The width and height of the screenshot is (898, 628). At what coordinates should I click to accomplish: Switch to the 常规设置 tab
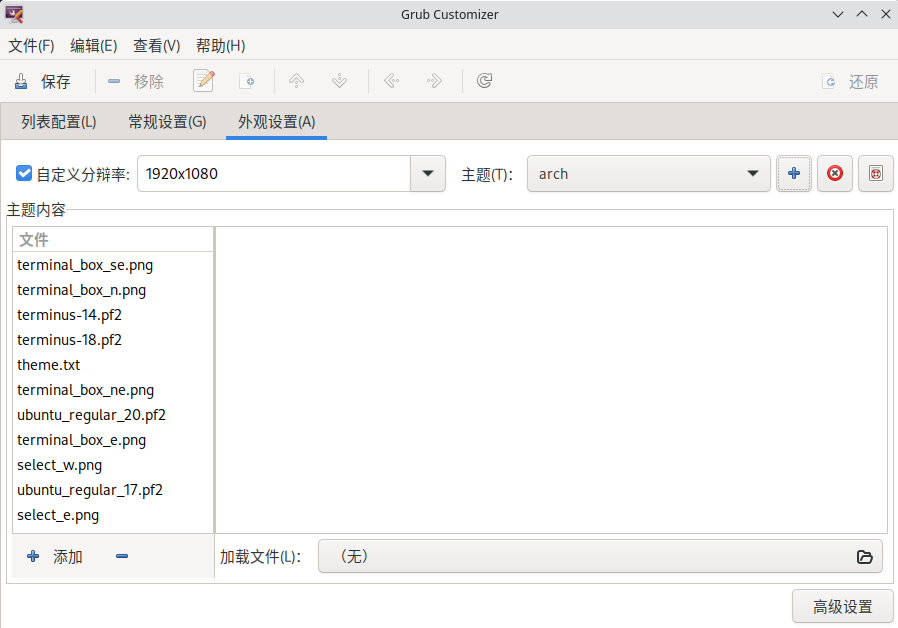pyautogui.click(x=167, y=122)
